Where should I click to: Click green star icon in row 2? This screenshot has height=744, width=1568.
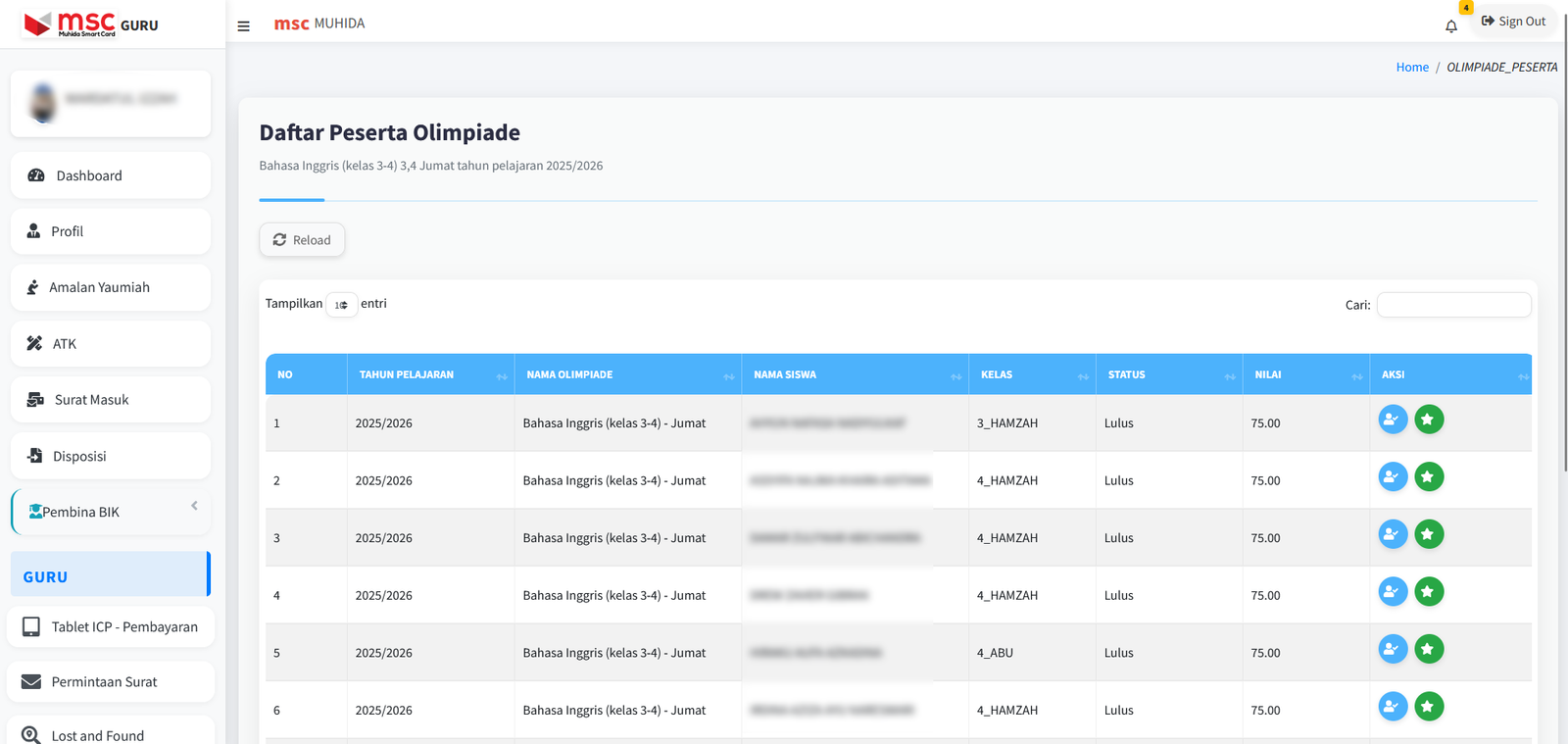click(1429, 477)
